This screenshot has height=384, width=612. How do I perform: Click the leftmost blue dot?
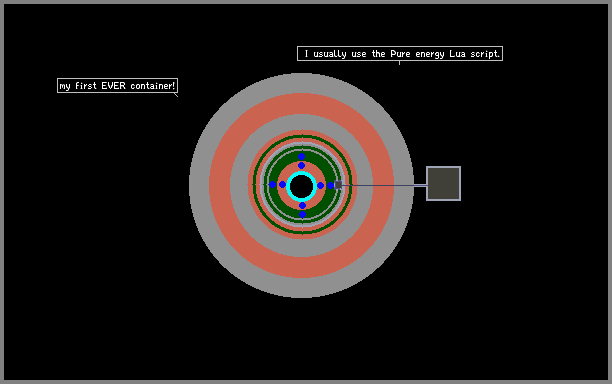tap(272, 185)
